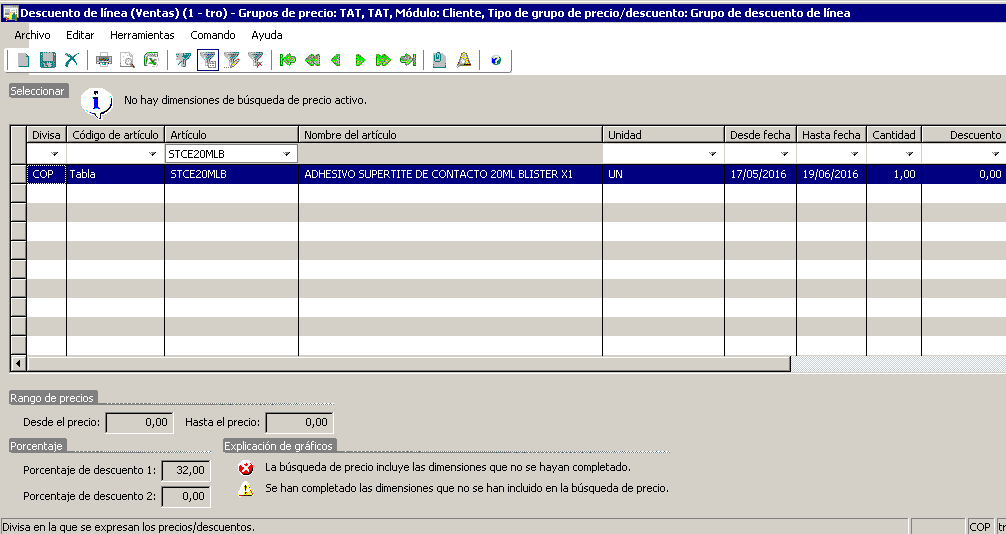Select the ADHESIVO SUPERTITE item name cell

tap(450, 174)
